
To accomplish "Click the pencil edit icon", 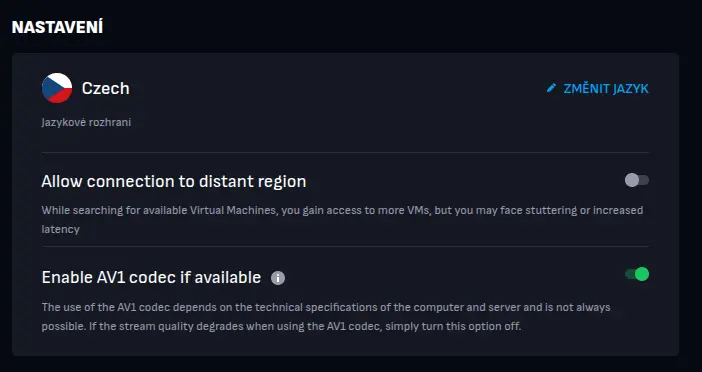I will 551,88.
